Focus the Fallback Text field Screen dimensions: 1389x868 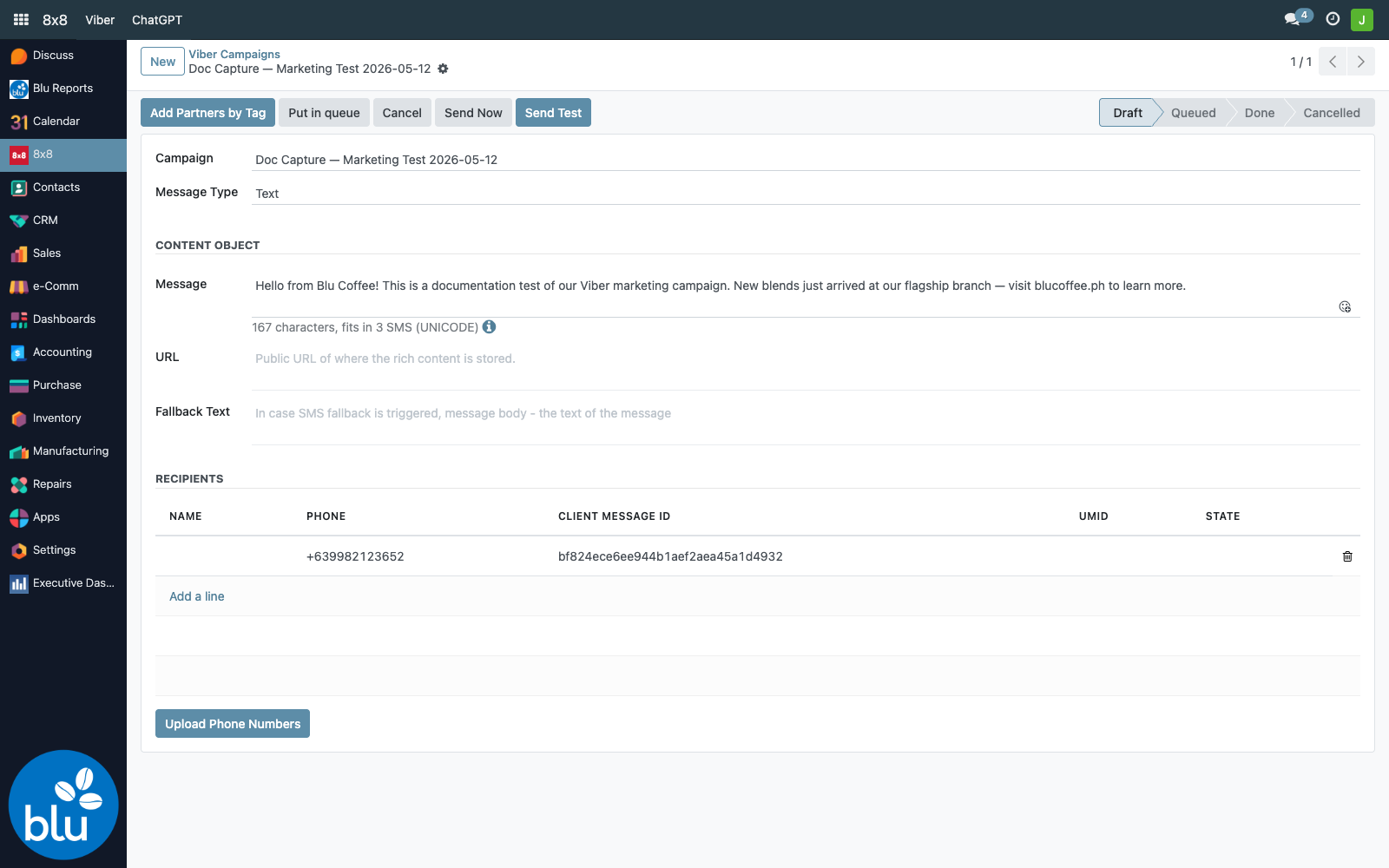[806, 423]
